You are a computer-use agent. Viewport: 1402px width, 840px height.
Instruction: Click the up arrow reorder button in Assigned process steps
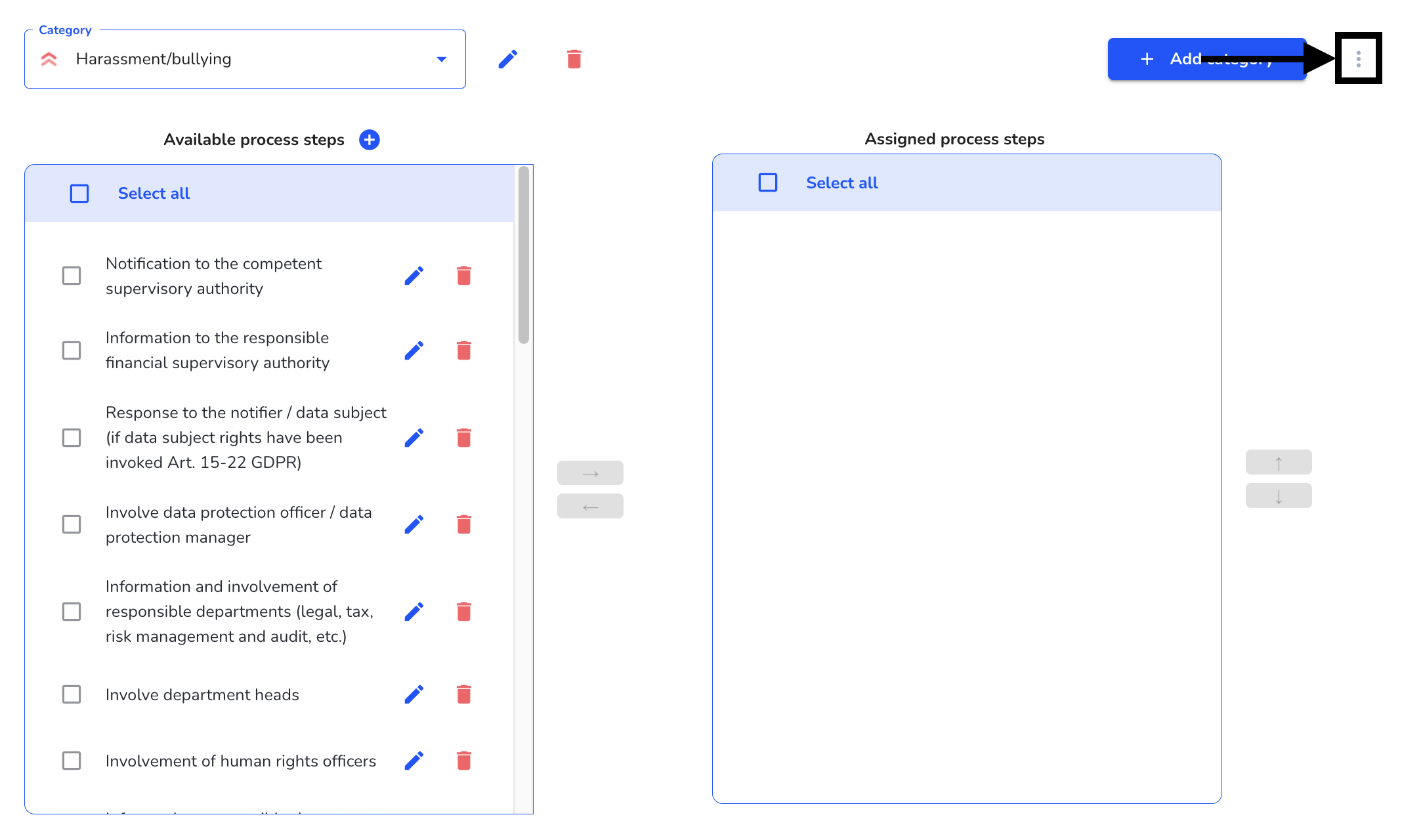pyautogui.click(x=1279, y=462)
